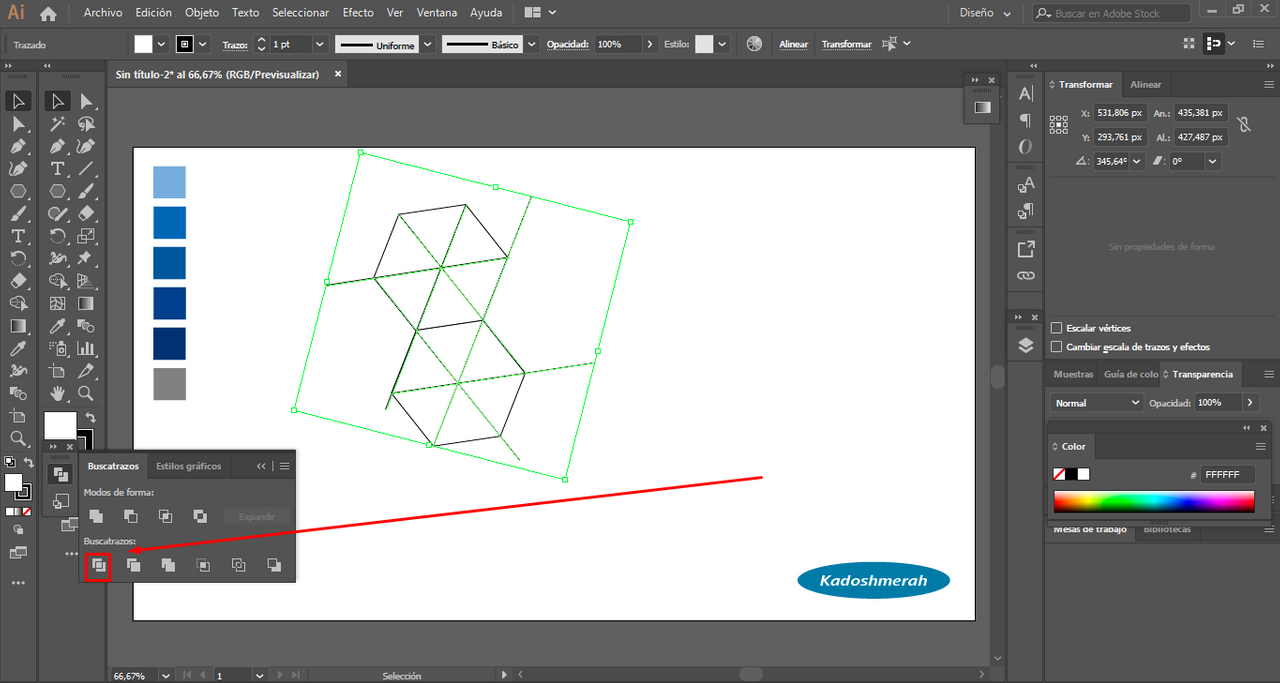Screen dimensions: 1280x683
Task: Switch to the Muestras tab
Action: (x=1074, y=374)
